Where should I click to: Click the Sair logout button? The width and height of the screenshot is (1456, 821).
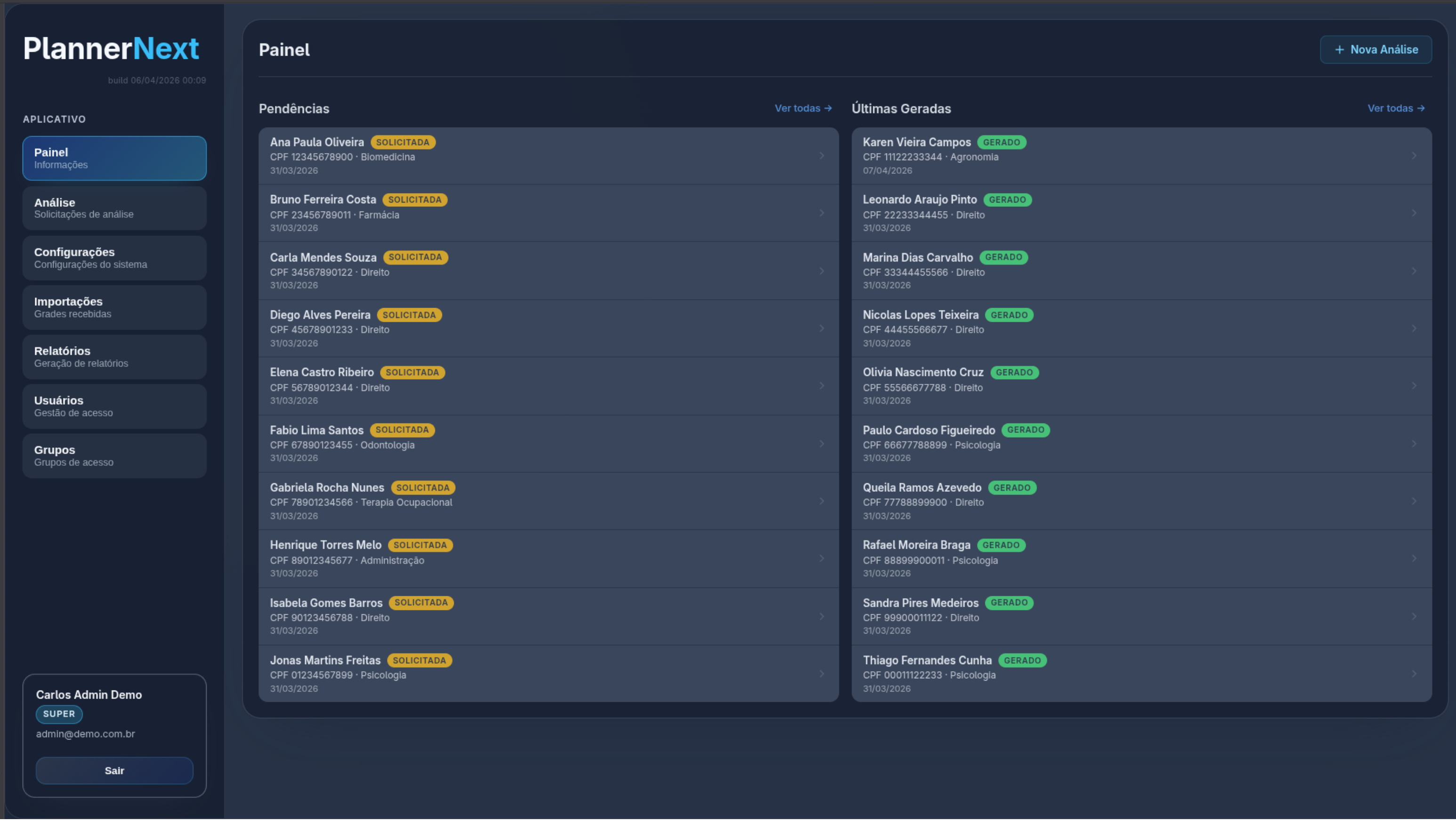click(x=114, y=771)
